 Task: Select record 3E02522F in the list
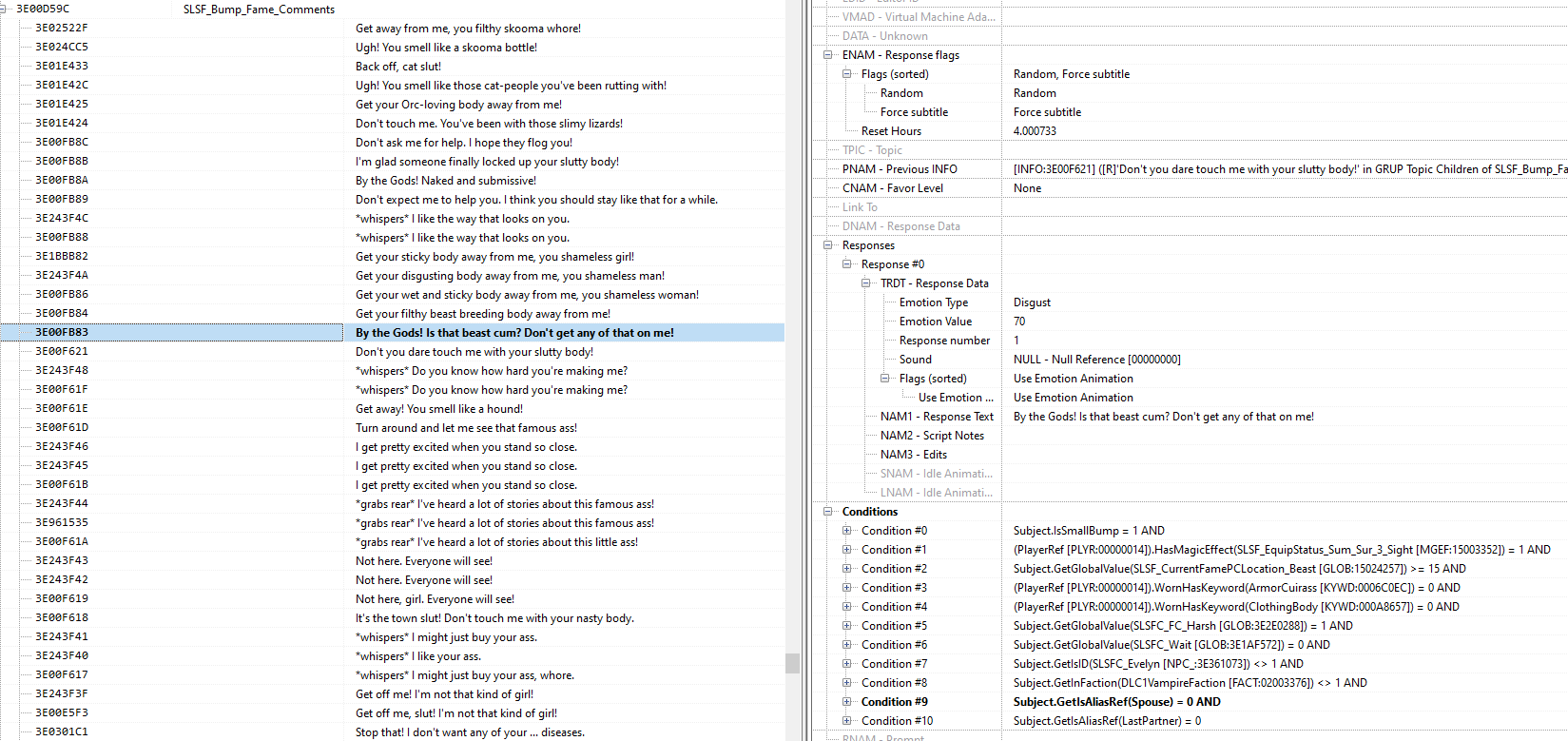click(x=392, y=29)
